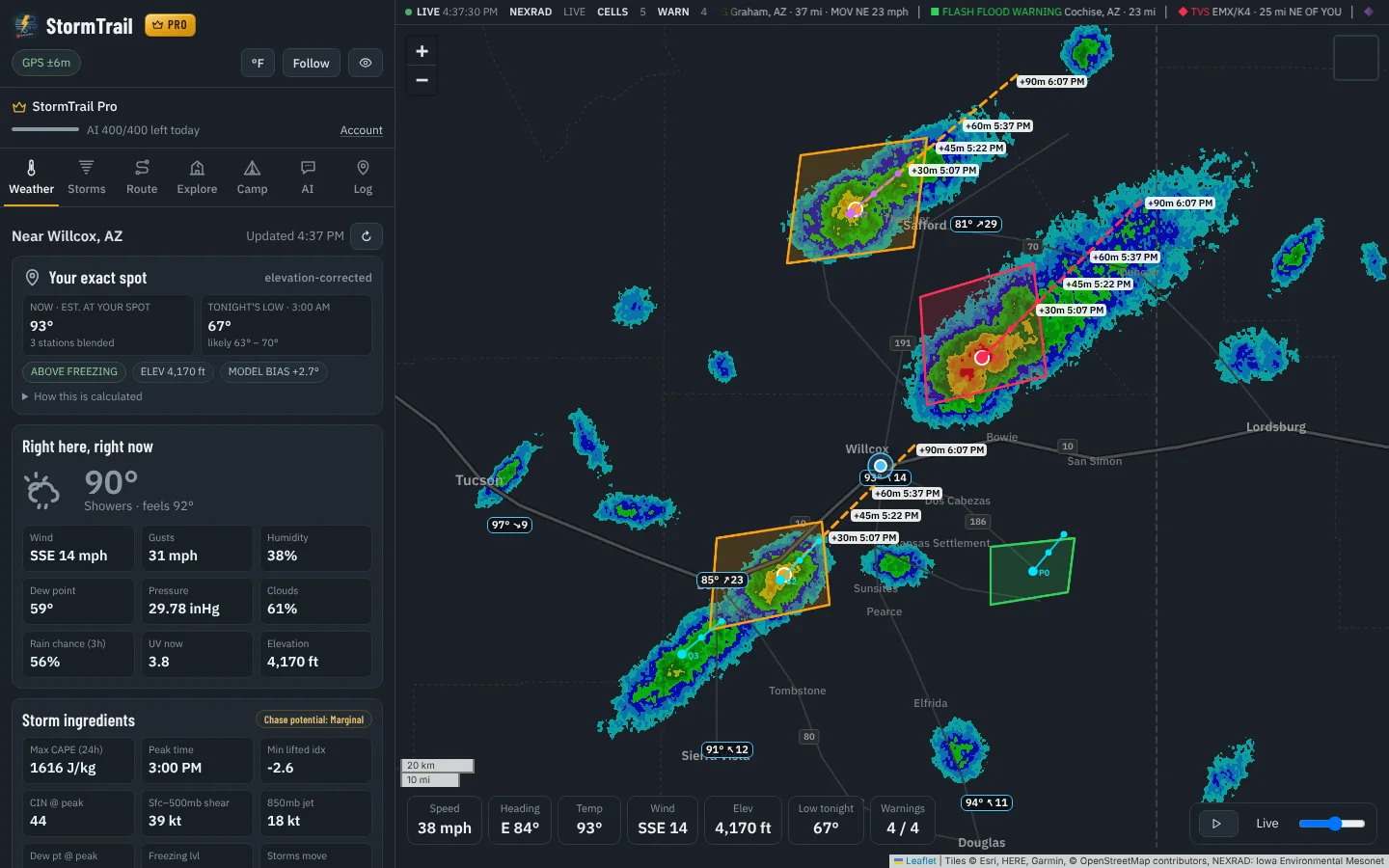Click the Chase potential: Marginal badge
Viewport: 1389px width, 868px height.
[313, 719]
